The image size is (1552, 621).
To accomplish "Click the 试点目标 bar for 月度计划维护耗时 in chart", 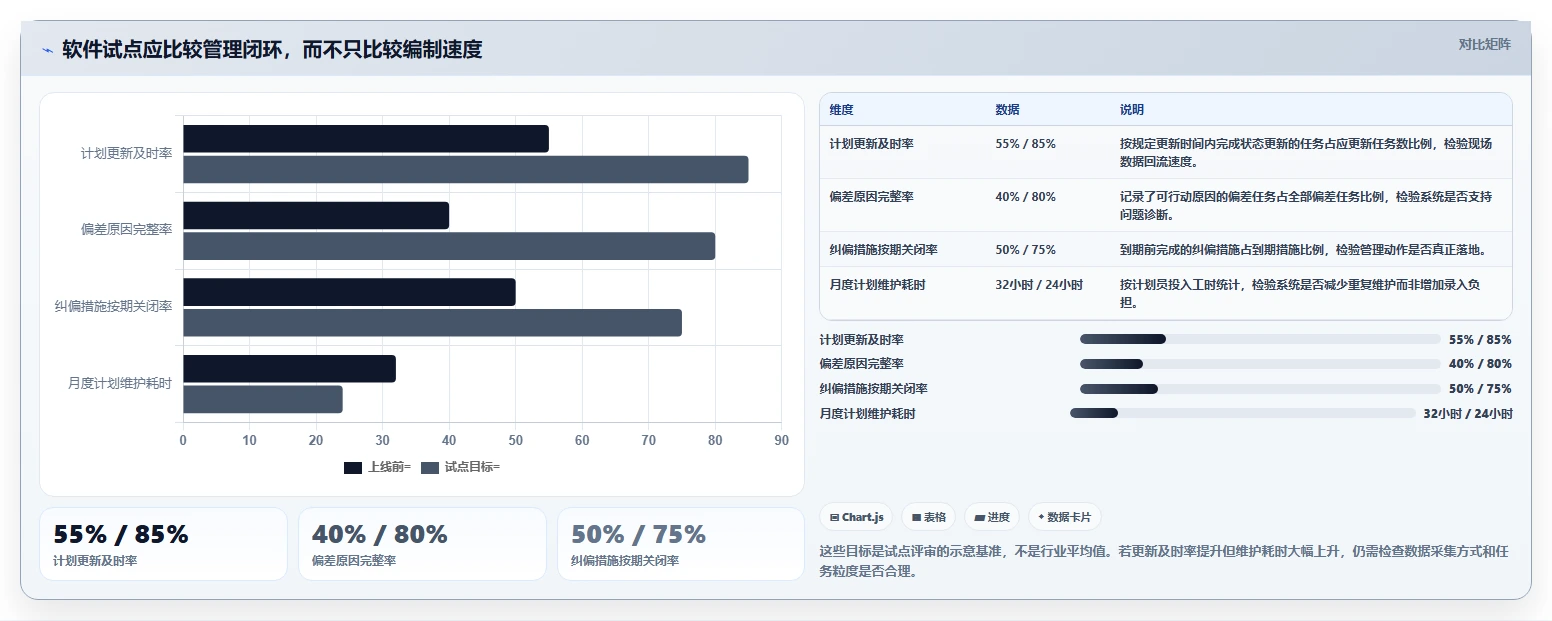I will pos(263,400).
